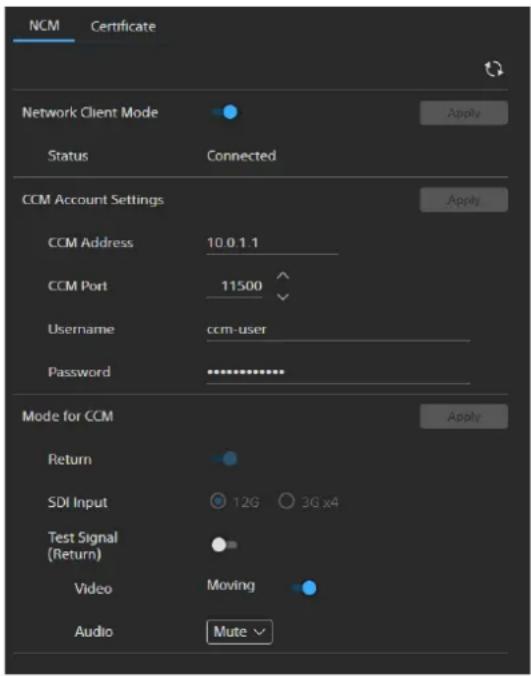Toggle the Return switch
This screenshot has width=531, height=676.
224,459
